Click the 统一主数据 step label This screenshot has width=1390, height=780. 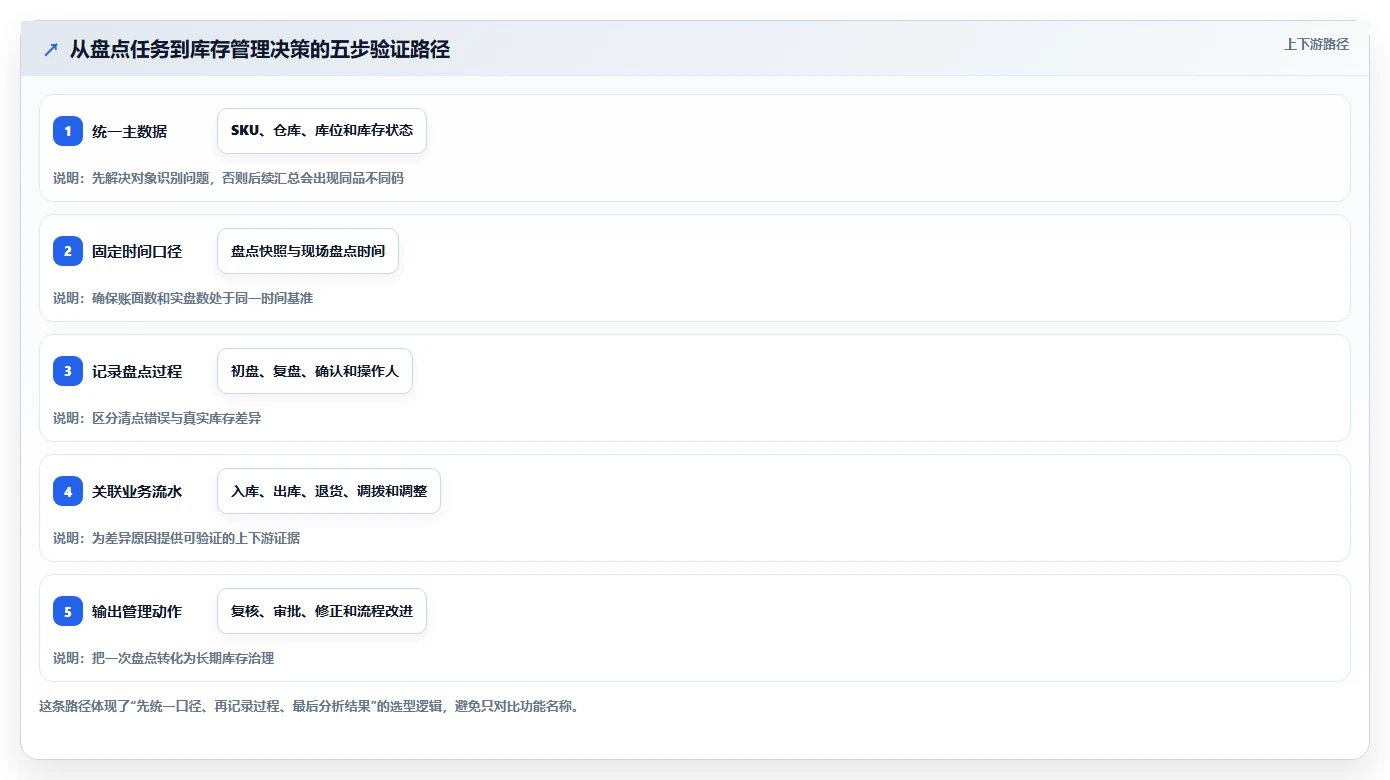pos(130,131)
